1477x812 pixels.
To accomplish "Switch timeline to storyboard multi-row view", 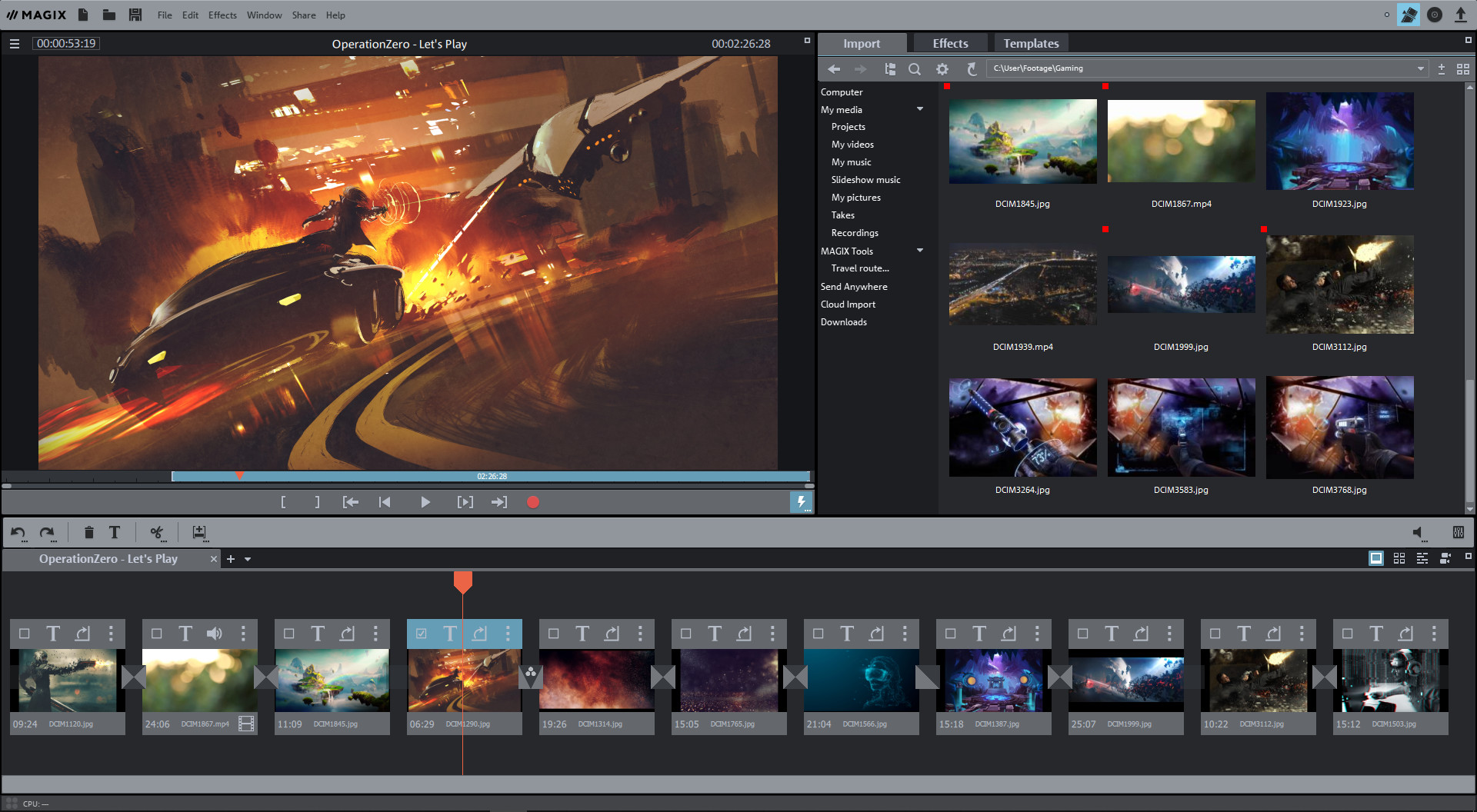I will (x=1399, y=558).
